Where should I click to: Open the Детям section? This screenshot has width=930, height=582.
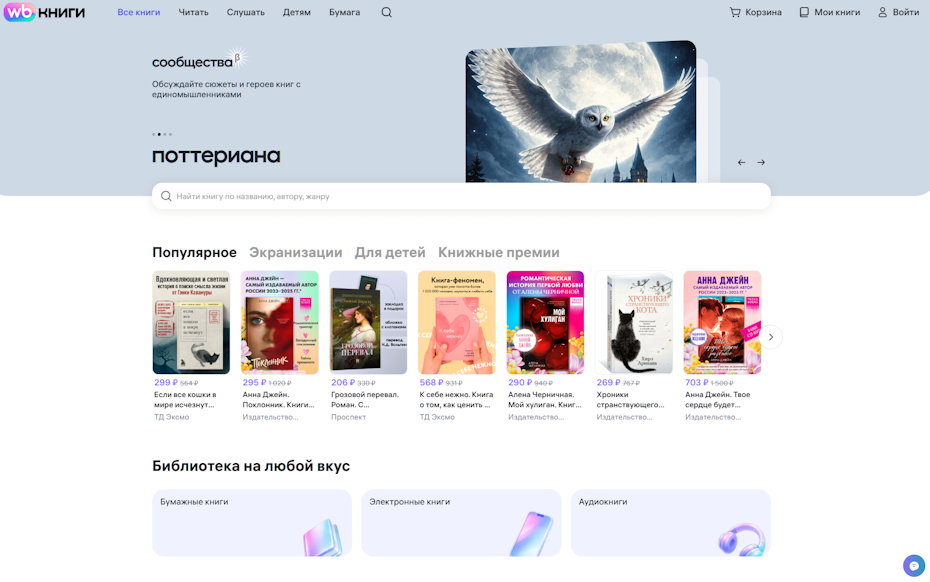[296, 13]
